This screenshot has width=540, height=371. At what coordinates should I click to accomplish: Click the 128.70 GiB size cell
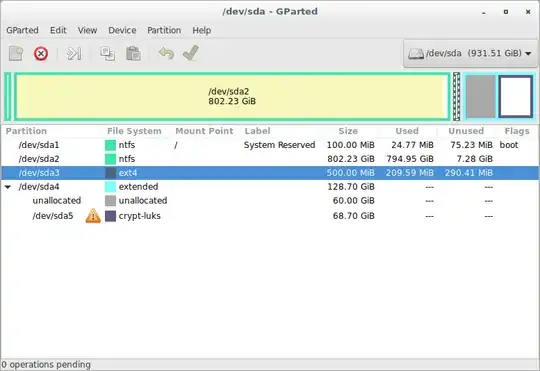pyautogui.click(x=351, y=187)
